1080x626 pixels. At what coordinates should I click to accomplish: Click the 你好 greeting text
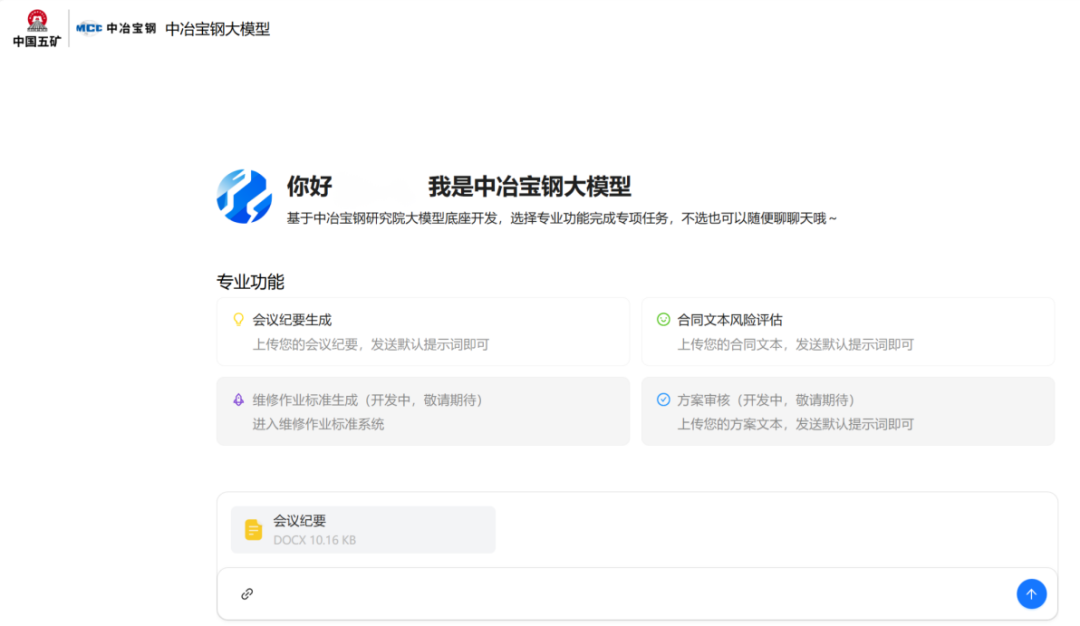click(310, 186)
